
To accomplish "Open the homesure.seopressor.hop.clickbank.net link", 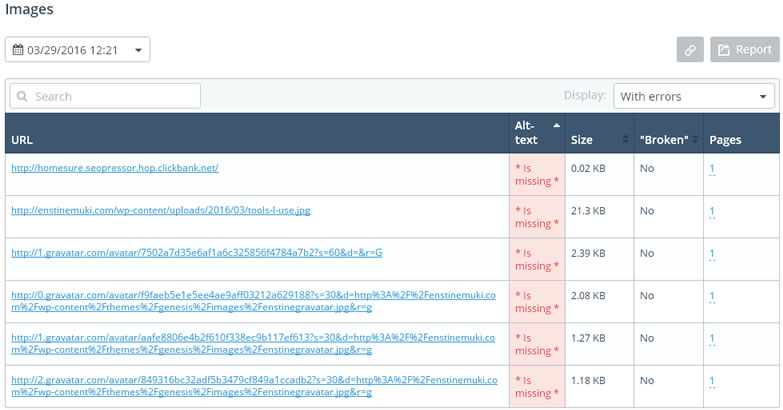I will pos(114,168).
